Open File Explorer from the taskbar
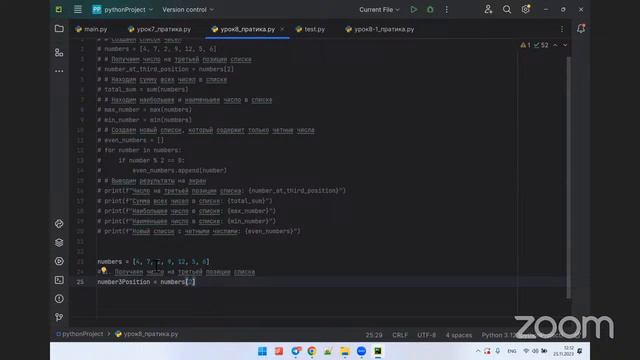This screenshot has width=640, height=360. 345,351
